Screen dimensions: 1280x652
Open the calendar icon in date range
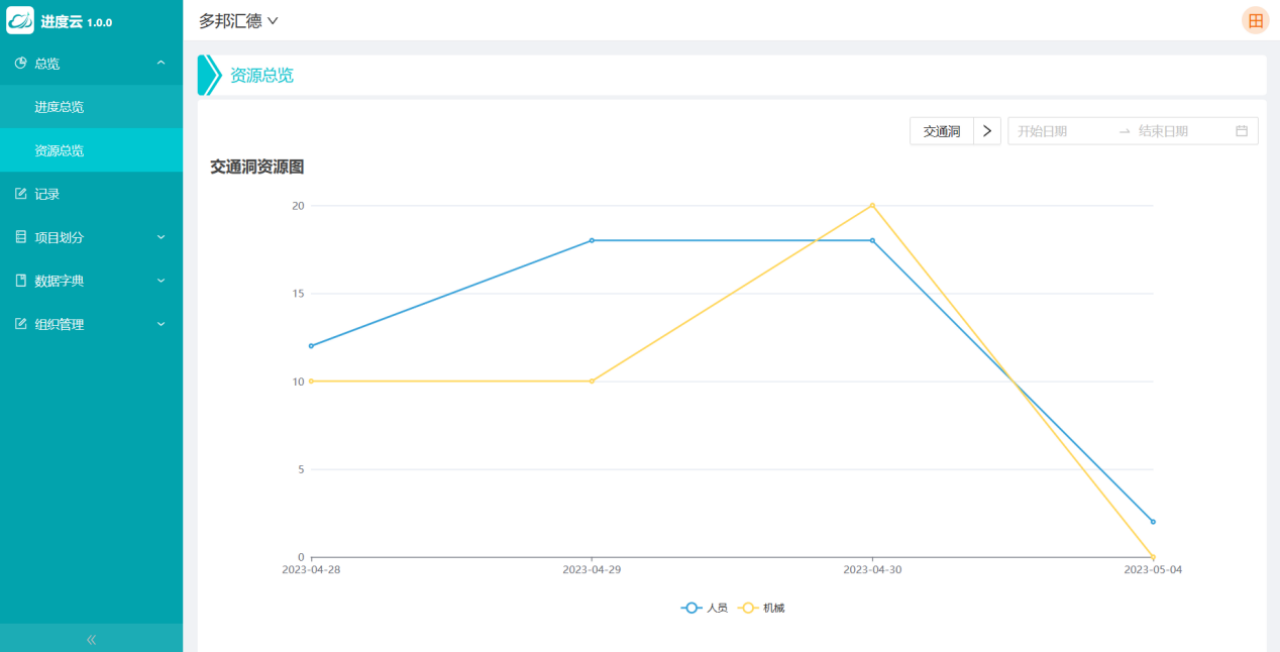(x=1242, y=131)
